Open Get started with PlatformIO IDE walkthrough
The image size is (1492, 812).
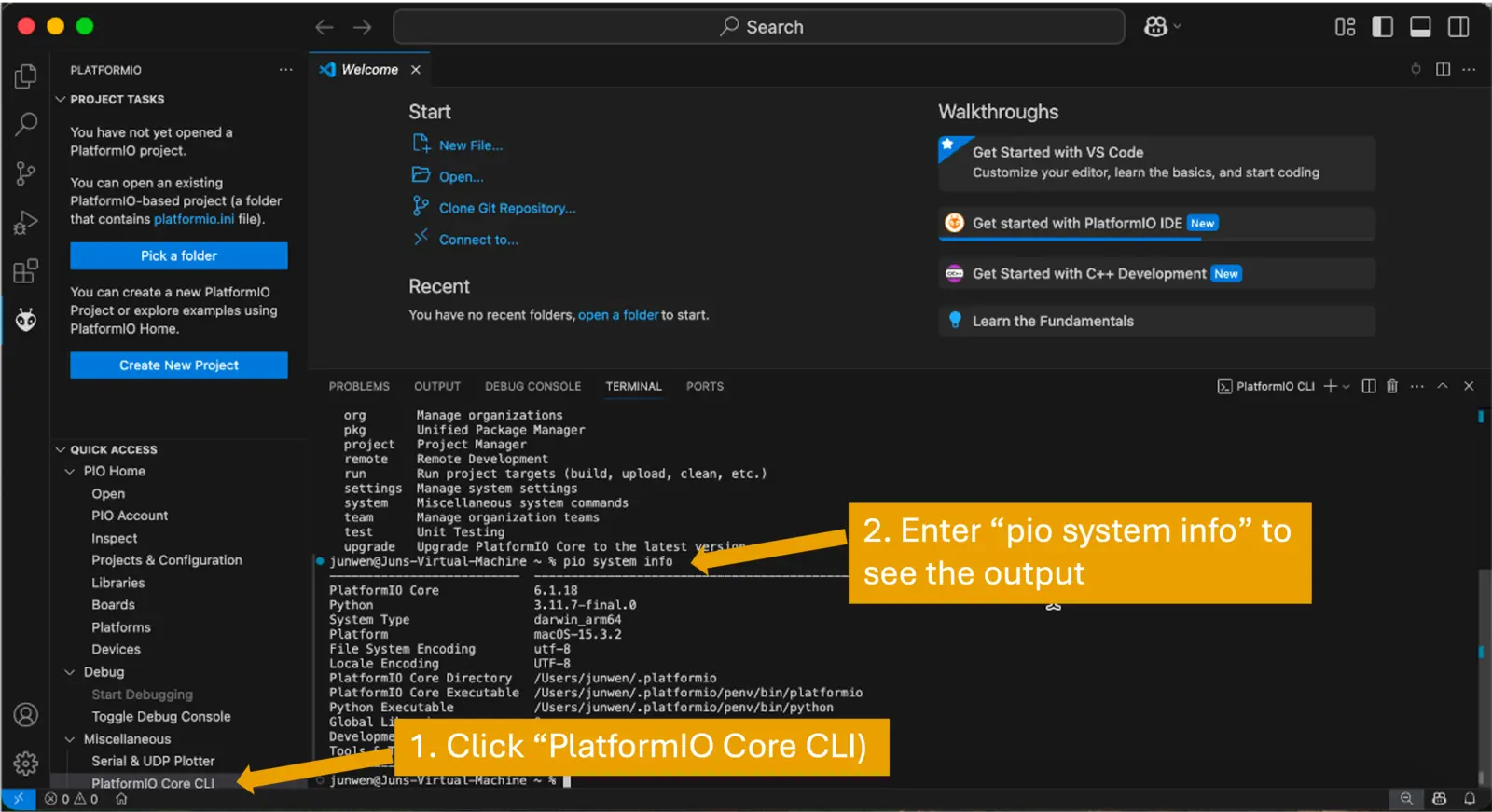pos(1156,224)
